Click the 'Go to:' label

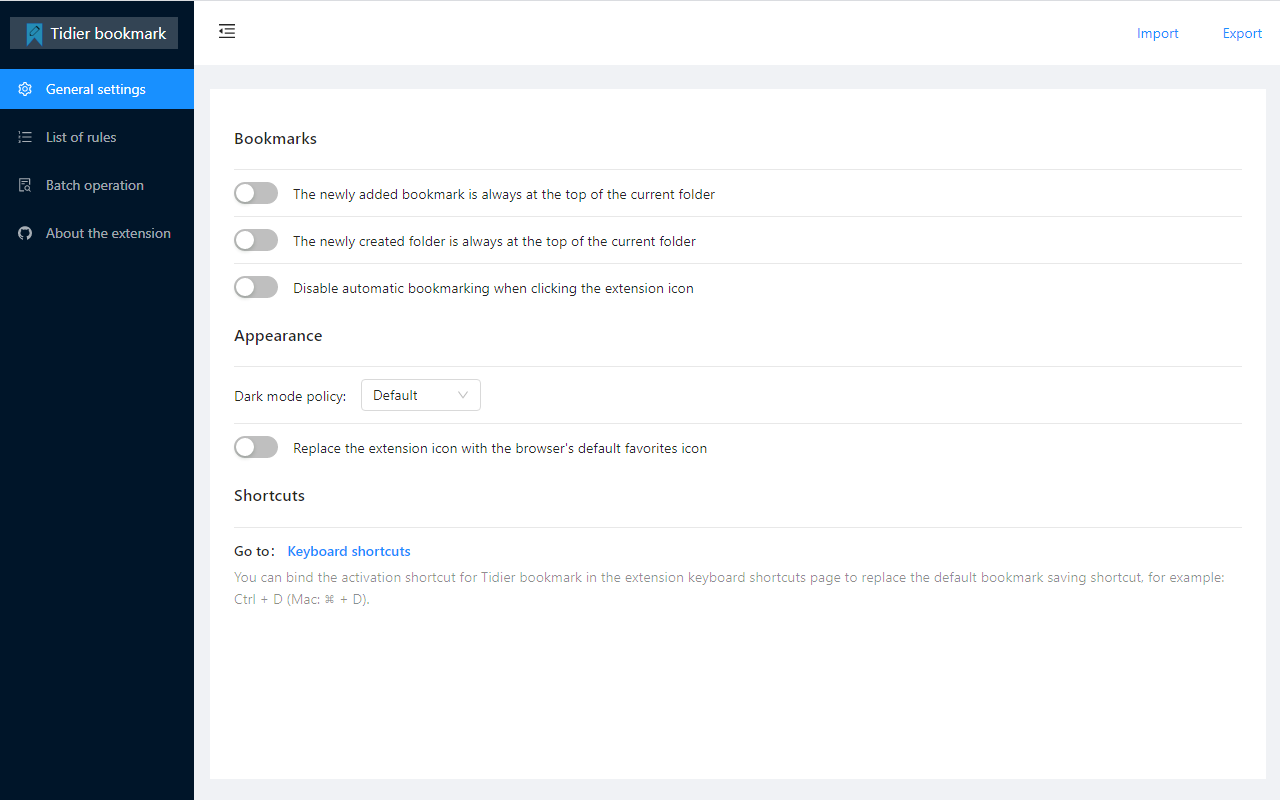coord(254,551)
